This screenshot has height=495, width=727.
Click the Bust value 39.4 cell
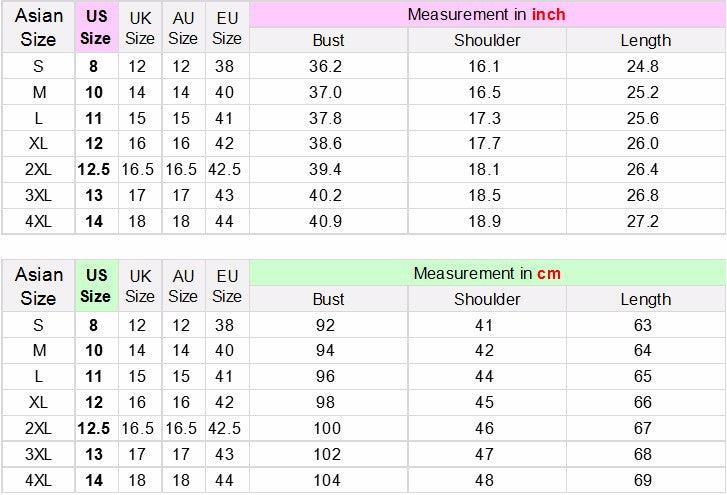(x=328, y=169)
